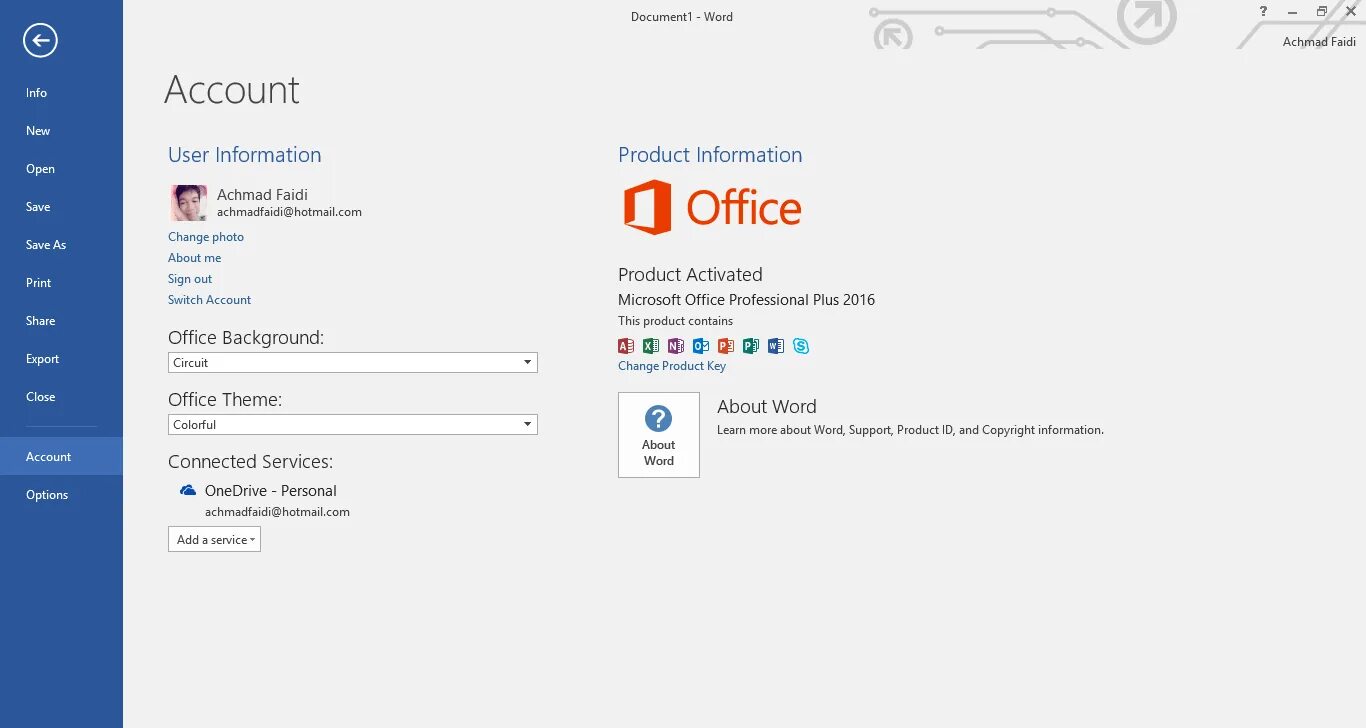Viewport: 1366px width, 728px height.
Task: Choose Save As in the sidebar
Action: point(61,245)
